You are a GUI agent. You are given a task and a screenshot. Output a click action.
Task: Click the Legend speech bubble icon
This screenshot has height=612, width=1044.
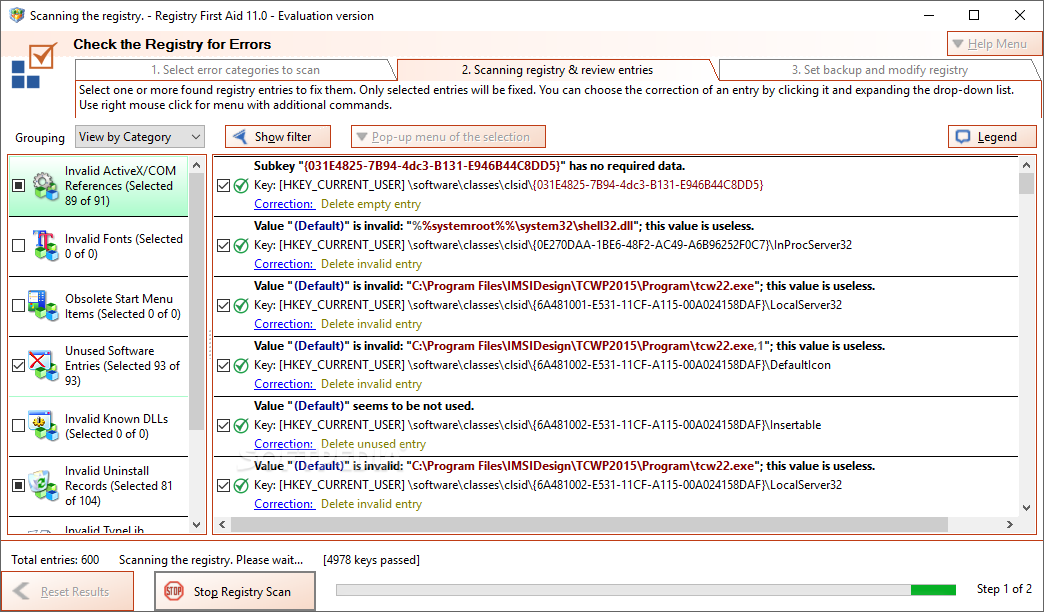point(963,137)
